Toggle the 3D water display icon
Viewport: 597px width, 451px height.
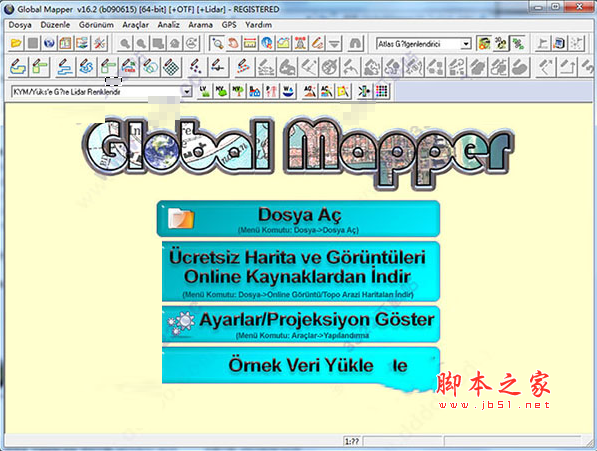click(x=501, y=43)
